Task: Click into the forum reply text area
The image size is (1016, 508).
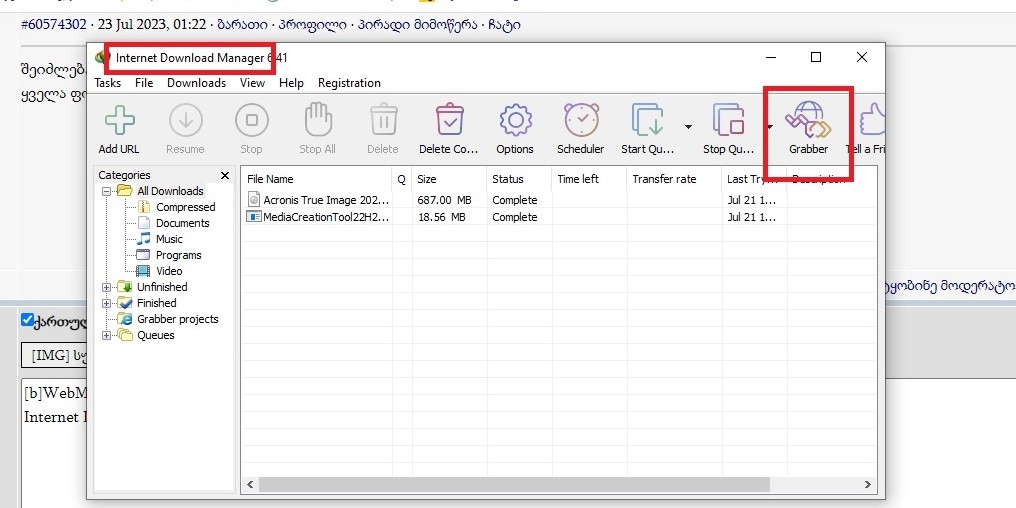Action: pos(54,443)
